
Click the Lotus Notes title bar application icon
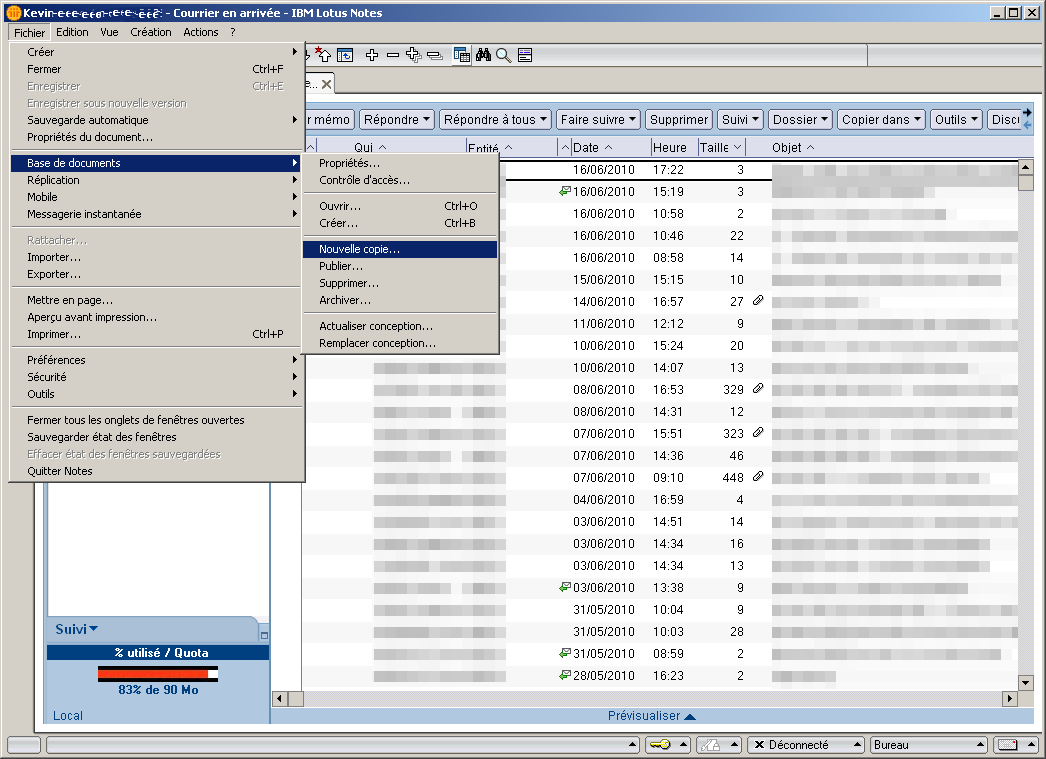click(x=13, y=13)
